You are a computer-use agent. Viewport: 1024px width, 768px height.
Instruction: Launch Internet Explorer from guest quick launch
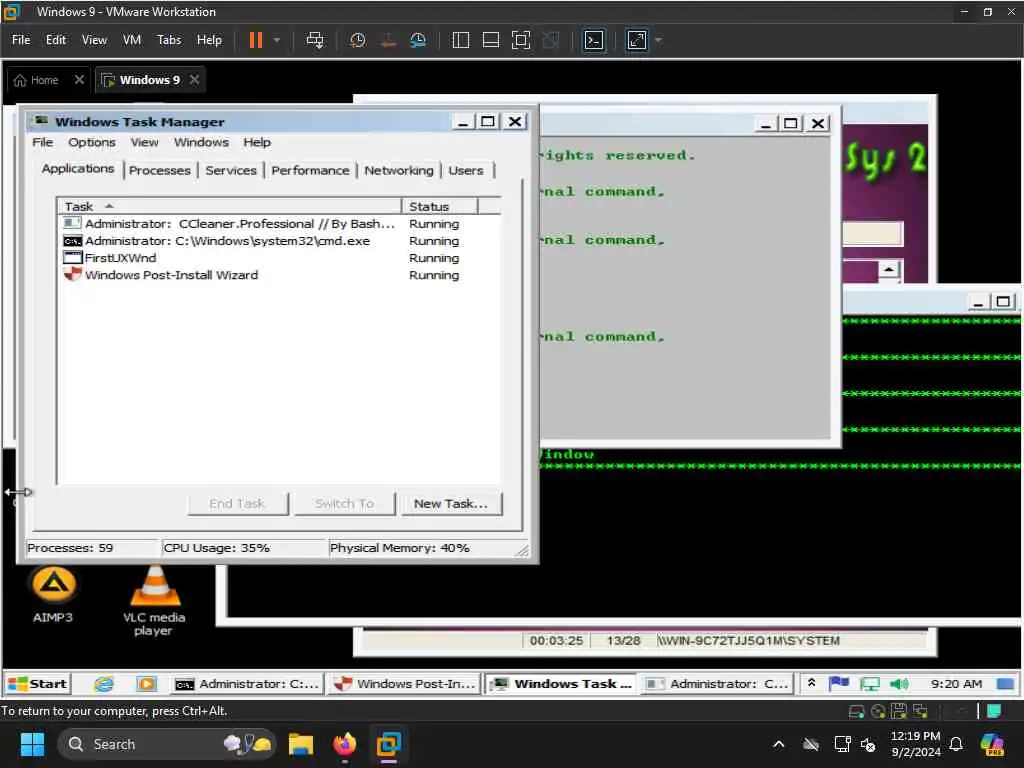point(104,684)
